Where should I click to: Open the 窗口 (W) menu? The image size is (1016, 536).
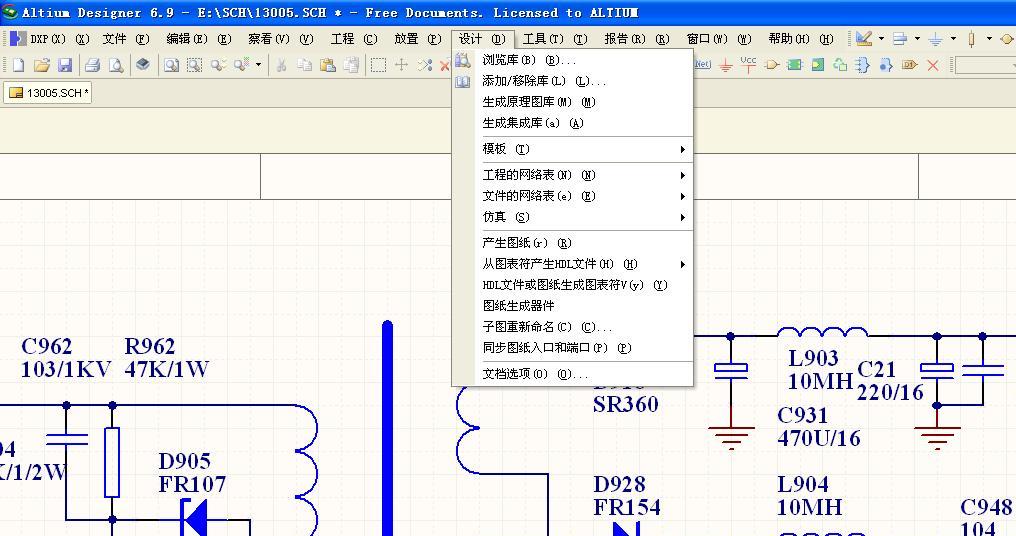[719, 39]
